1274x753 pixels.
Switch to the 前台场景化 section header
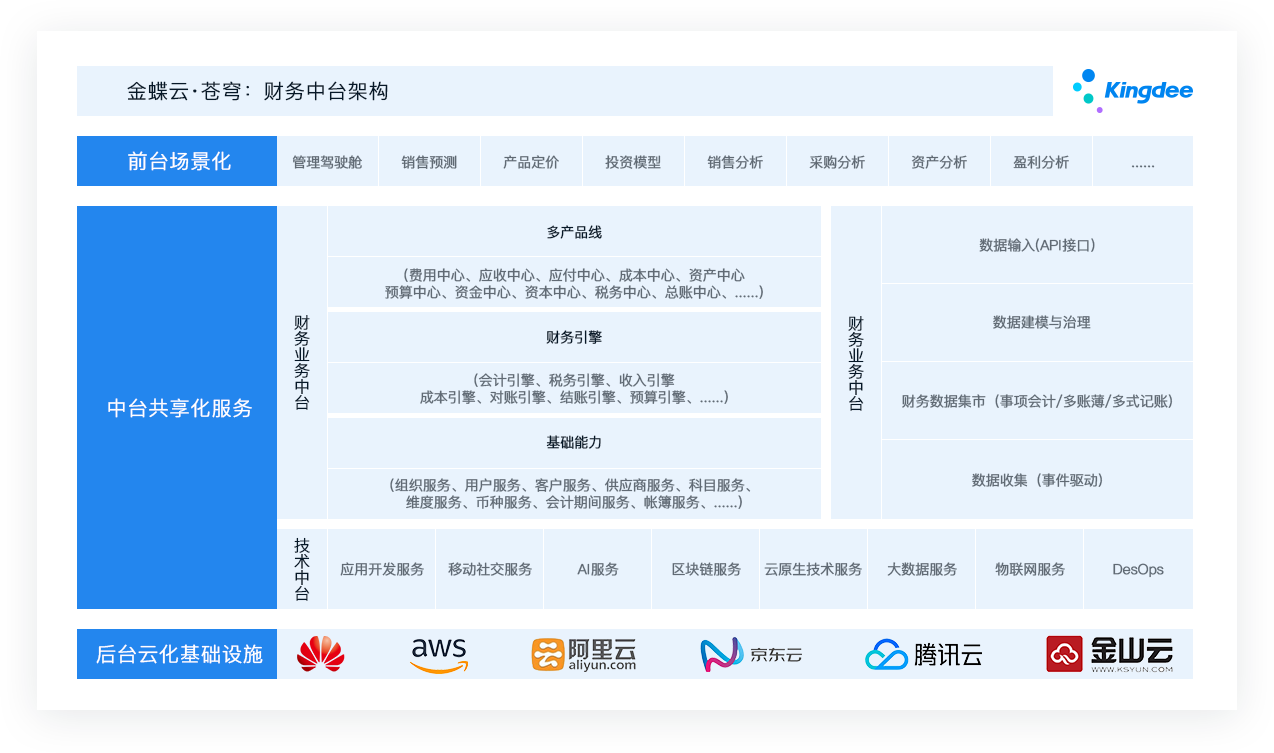point(176,161)
